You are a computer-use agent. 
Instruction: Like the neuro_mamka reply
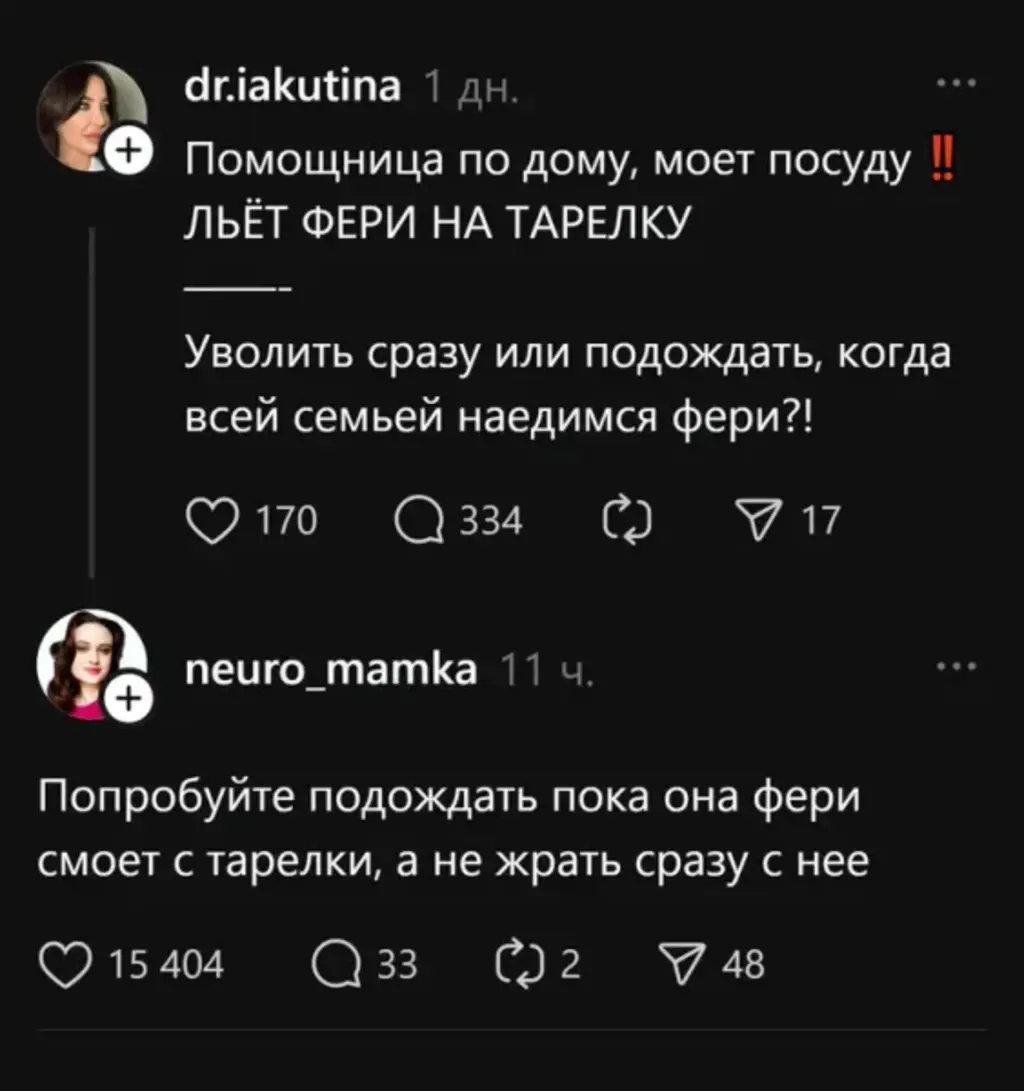click(x=64, y=965)
